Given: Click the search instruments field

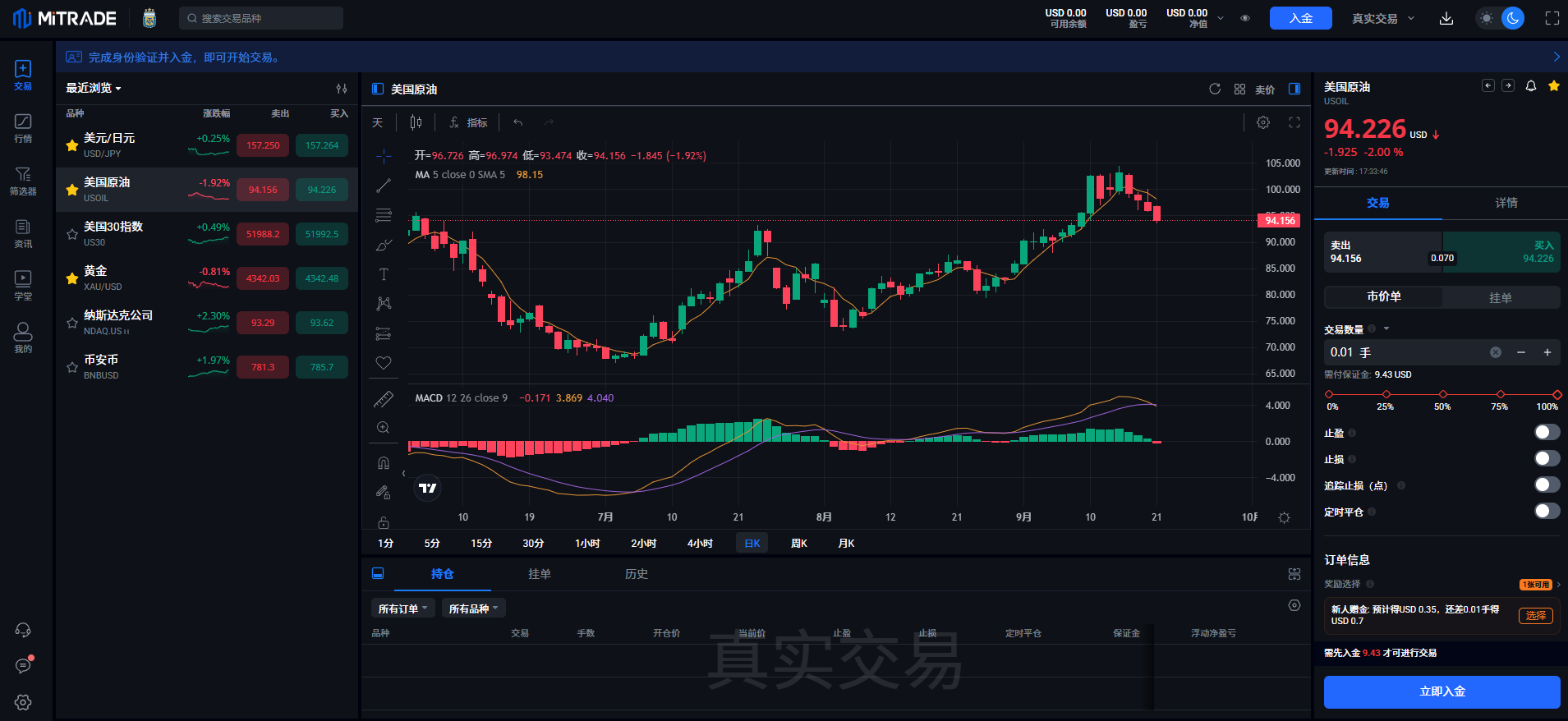Looking at the screenshot, I should (261, 18).
